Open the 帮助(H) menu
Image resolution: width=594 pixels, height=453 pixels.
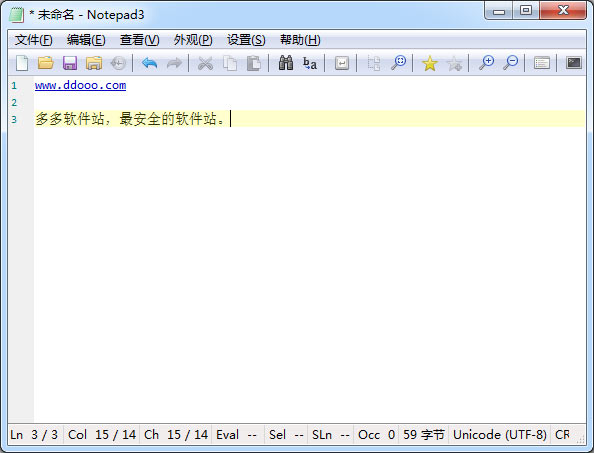[x=300, y=40]
